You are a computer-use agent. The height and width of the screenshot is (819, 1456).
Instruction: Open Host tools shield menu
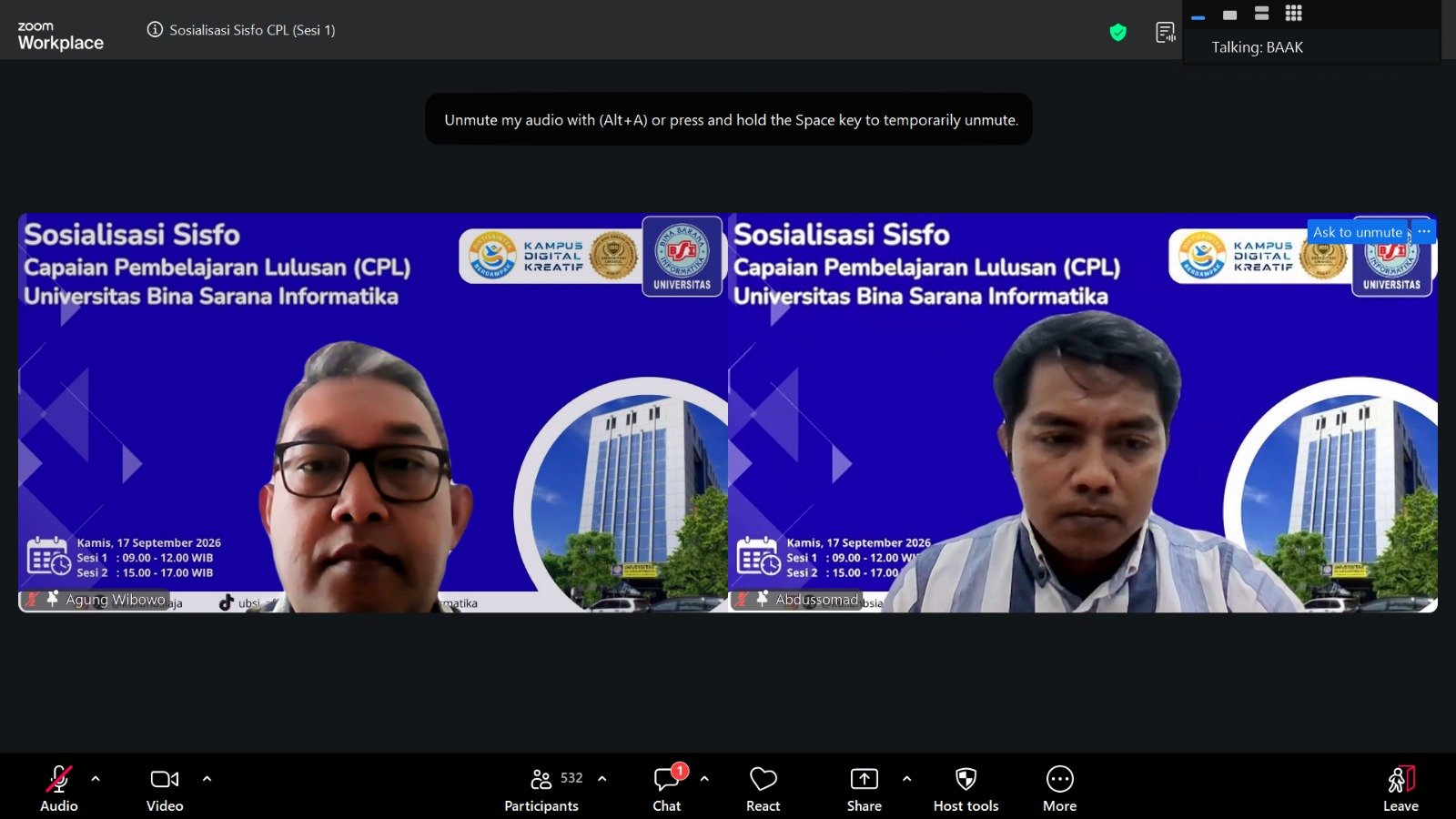966,788
